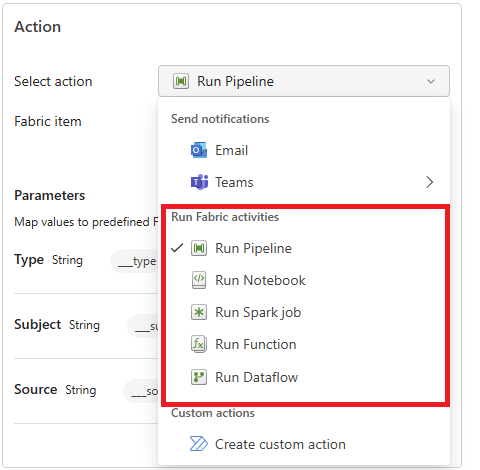
Task: Click the Teams icon
Action: pos(199,182)
